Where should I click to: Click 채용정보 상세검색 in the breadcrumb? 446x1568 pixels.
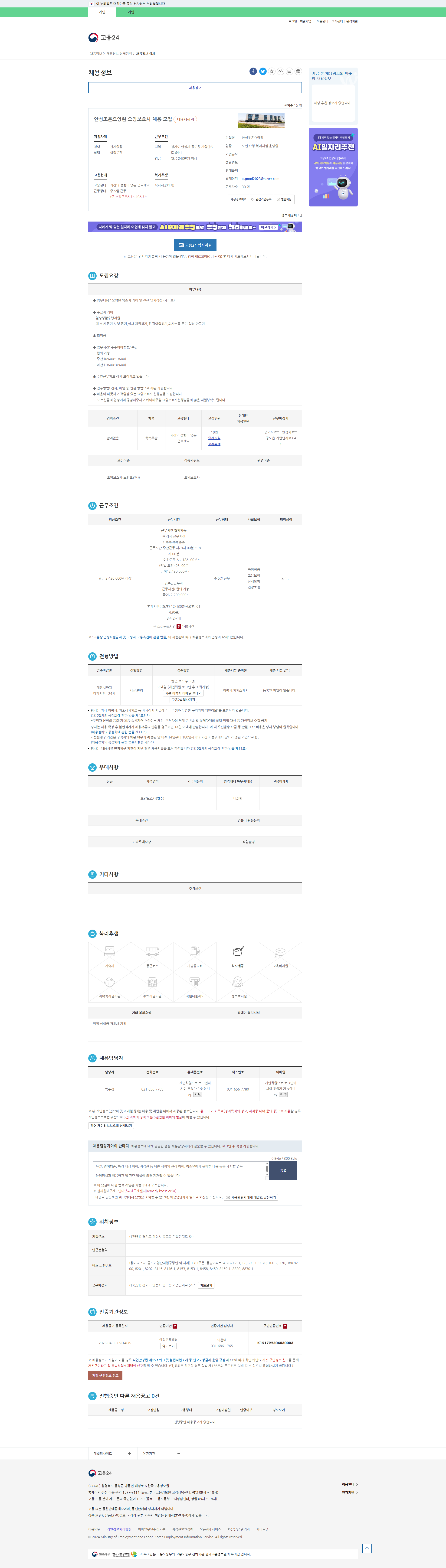[119, 54]
